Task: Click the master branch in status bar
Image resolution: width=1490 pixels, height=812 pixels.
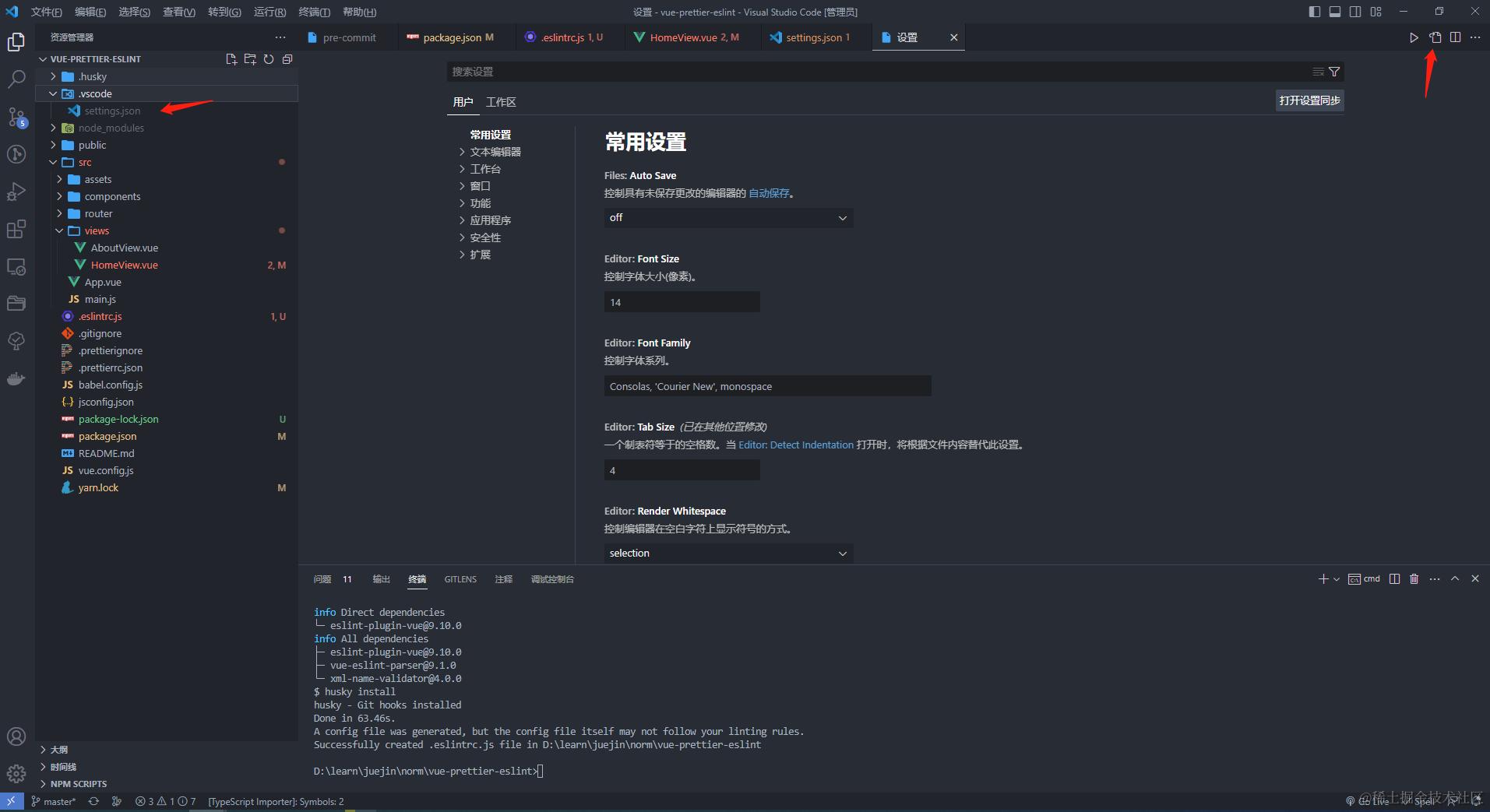Action: click(x=54, y=802)
